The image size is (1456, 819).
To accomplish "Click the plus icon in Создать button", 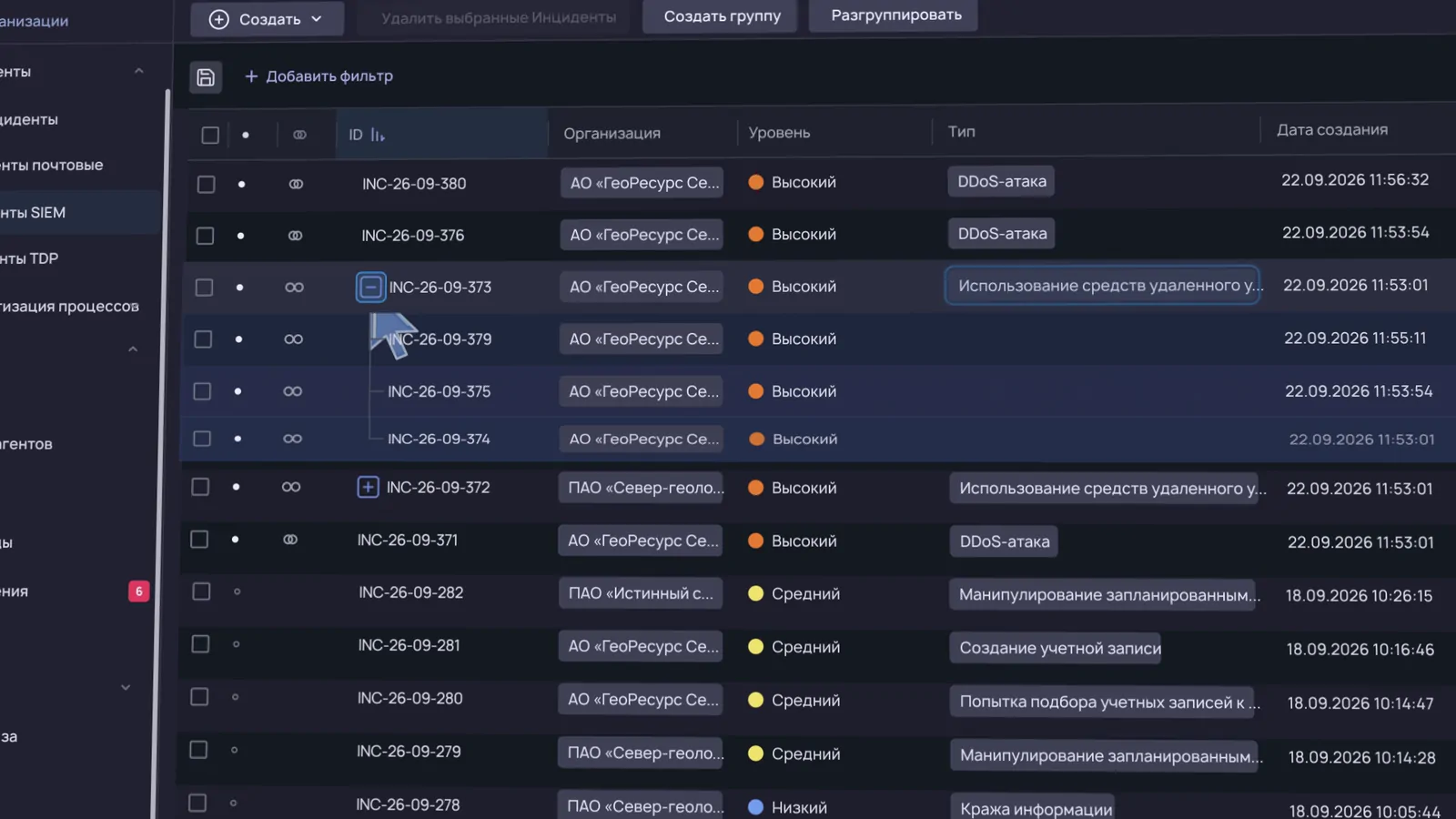I will click(x=219, y=19).
